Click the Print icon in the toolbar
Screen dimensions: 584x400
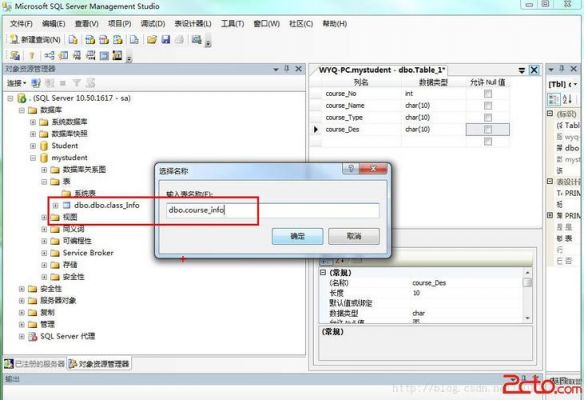point(180,39)
